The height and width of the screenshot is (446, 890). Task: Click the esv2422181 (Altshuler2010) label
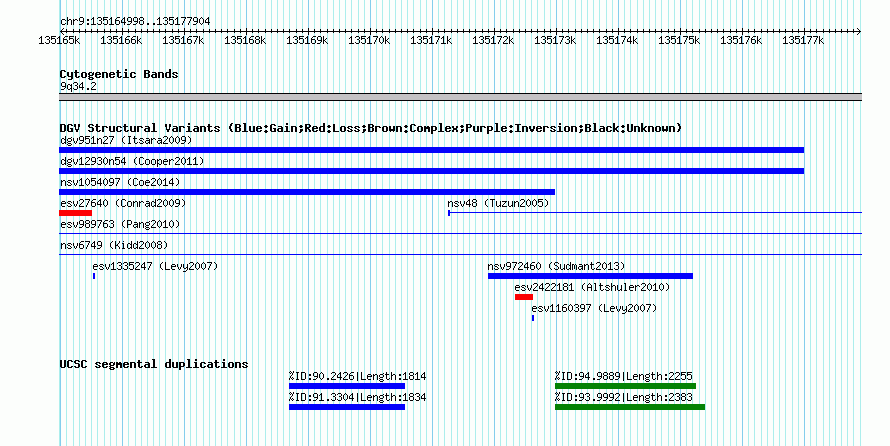click(593, 287)
